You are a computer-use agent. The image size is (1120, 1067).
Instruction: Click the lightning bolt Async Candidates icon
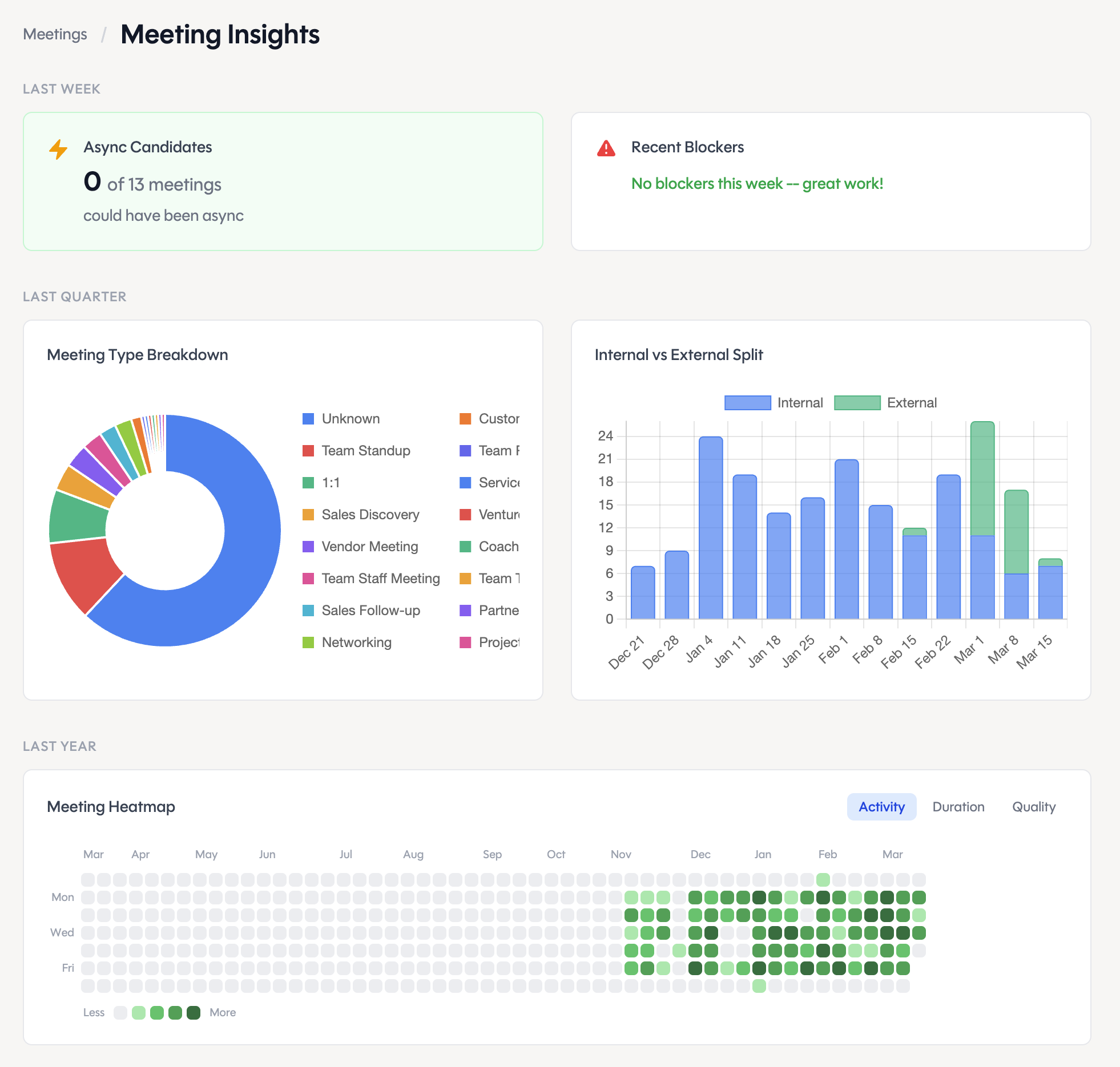(x=58, y=149)
